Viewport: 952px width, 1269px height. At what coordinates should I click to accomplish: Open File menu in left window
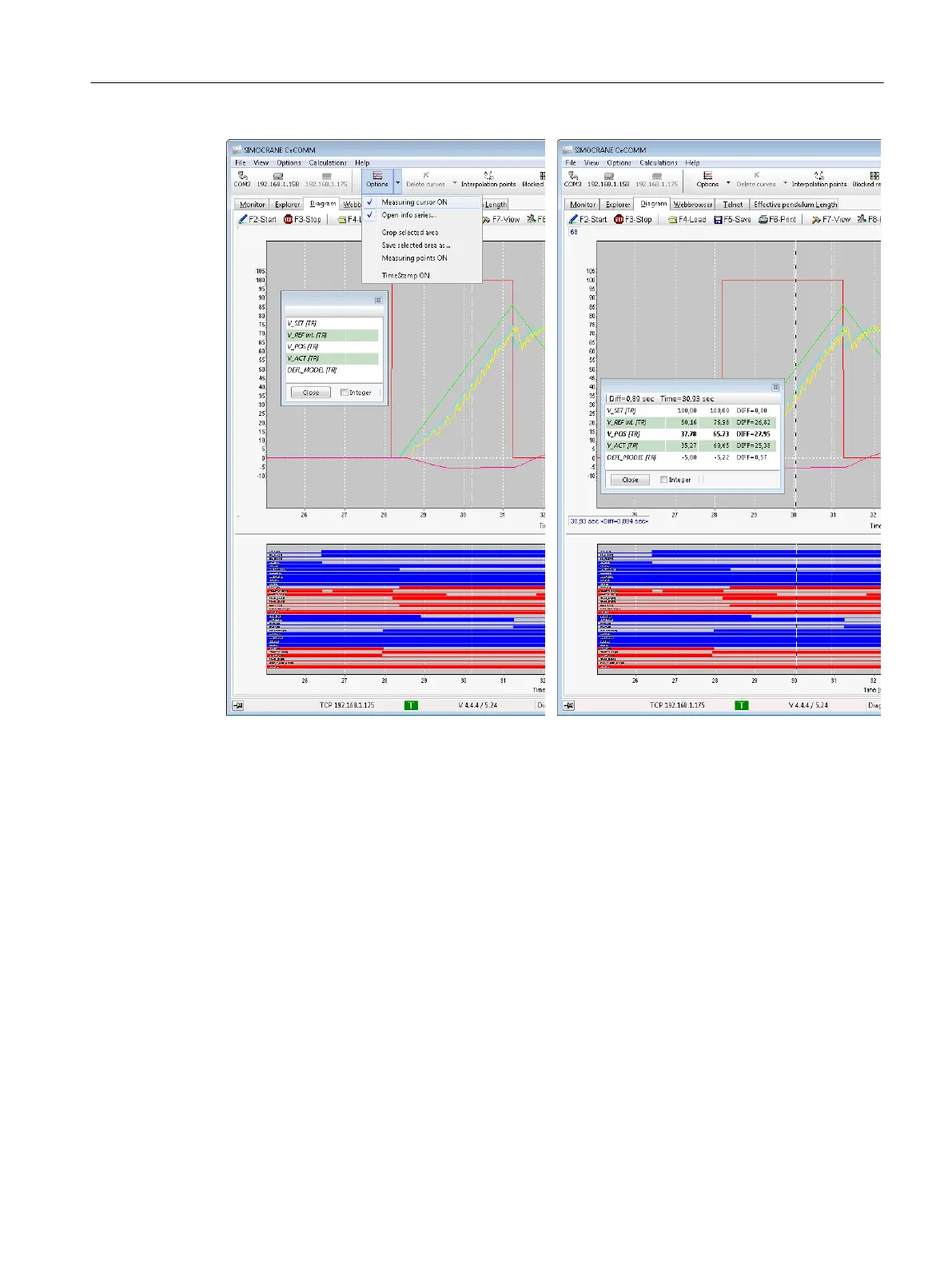(241, 162)
